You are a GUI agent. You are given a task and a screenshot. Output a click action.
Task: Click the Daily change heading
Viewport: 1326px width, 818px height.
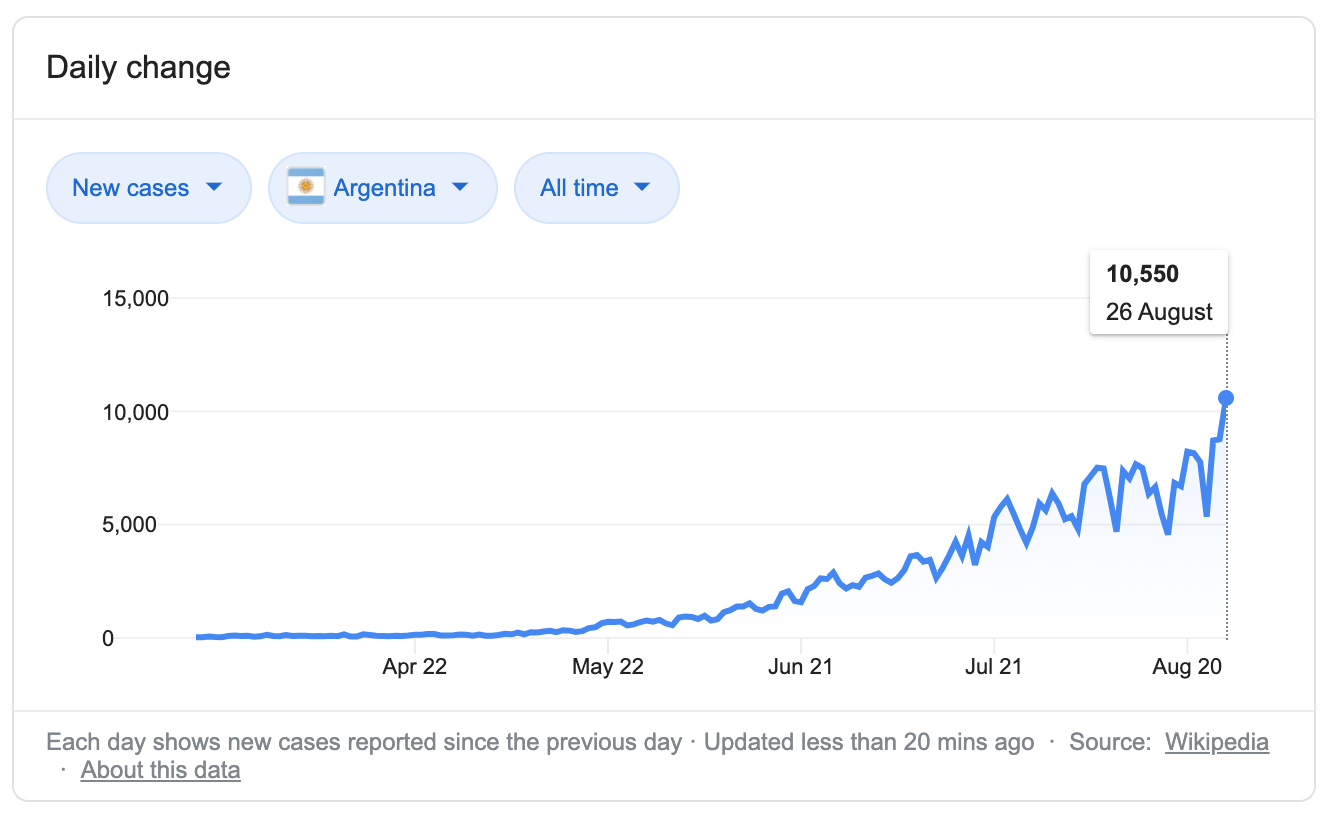139,67
